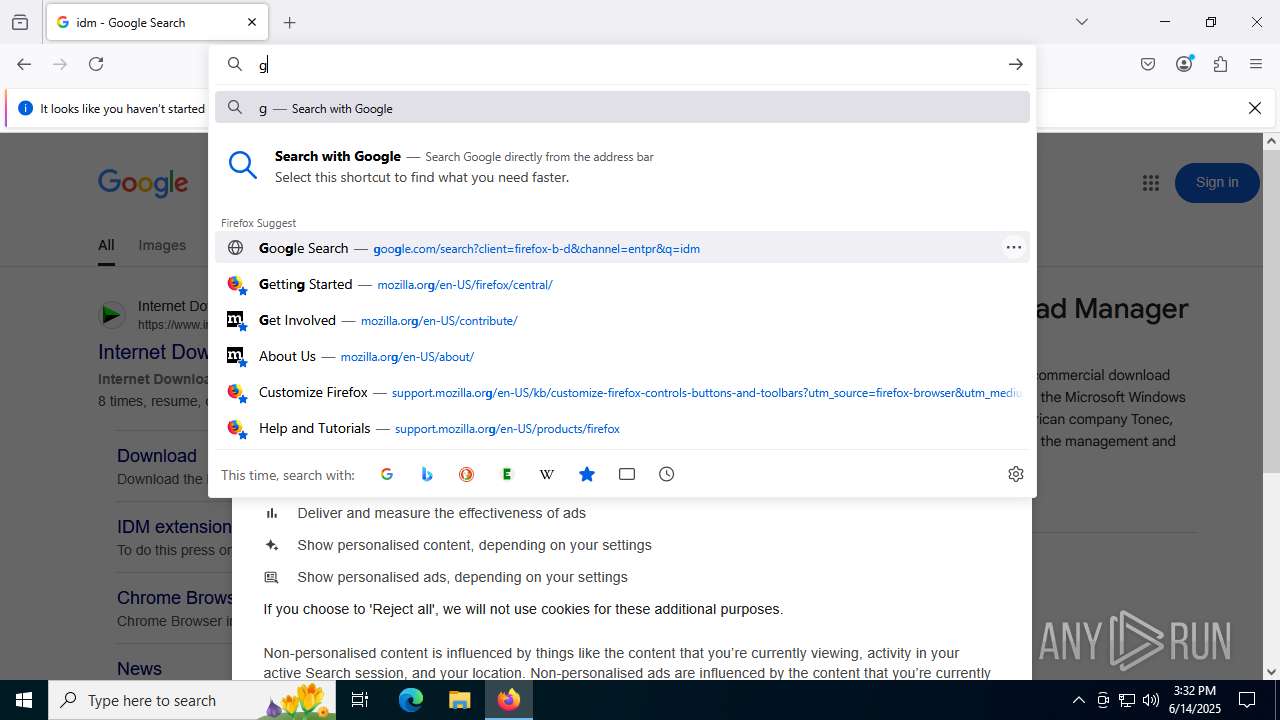Search this time with Wikipedia icon
The width and height of the screenshot is (1280, 720).
coord(547,474)
